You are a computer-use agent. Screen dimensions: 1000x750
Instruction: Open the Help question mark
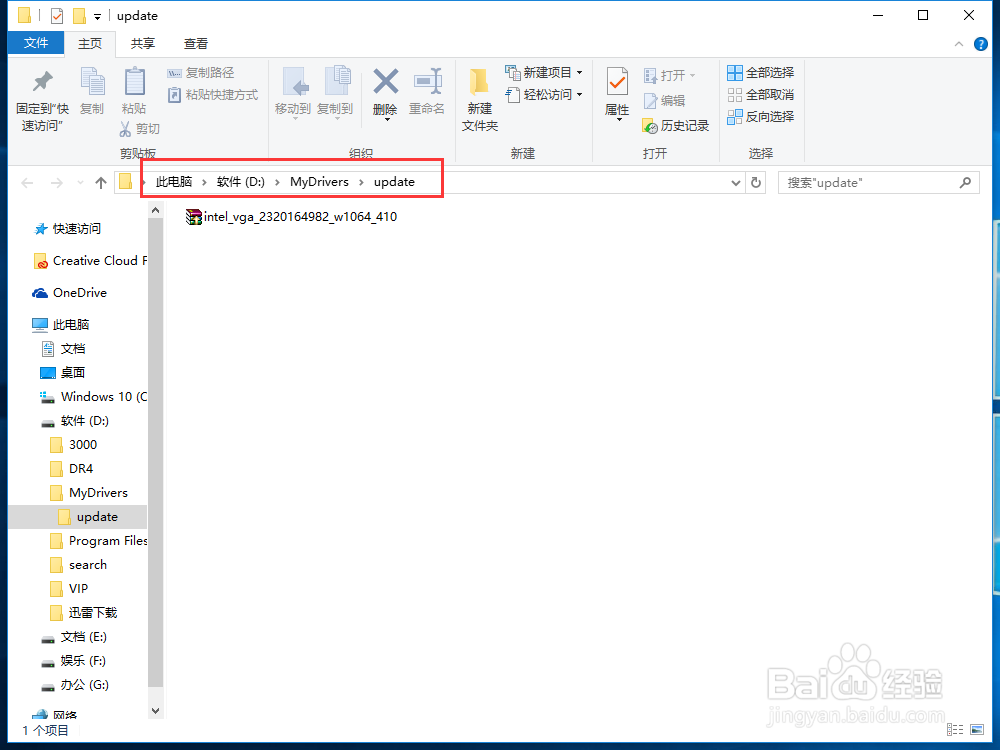981,44
